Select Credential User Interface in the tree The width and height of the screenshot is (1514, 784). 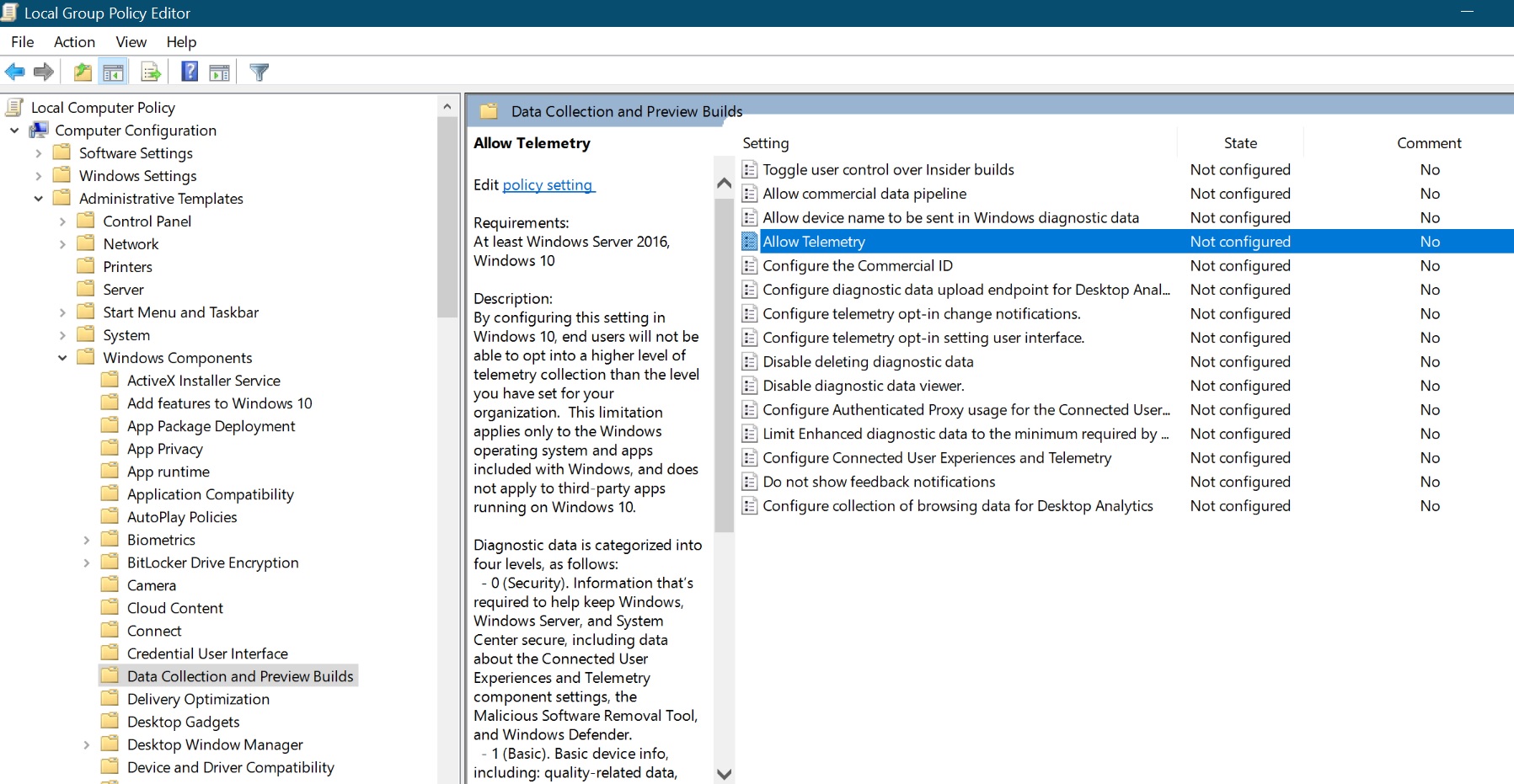pyautogui.click(x=207, y=653)
